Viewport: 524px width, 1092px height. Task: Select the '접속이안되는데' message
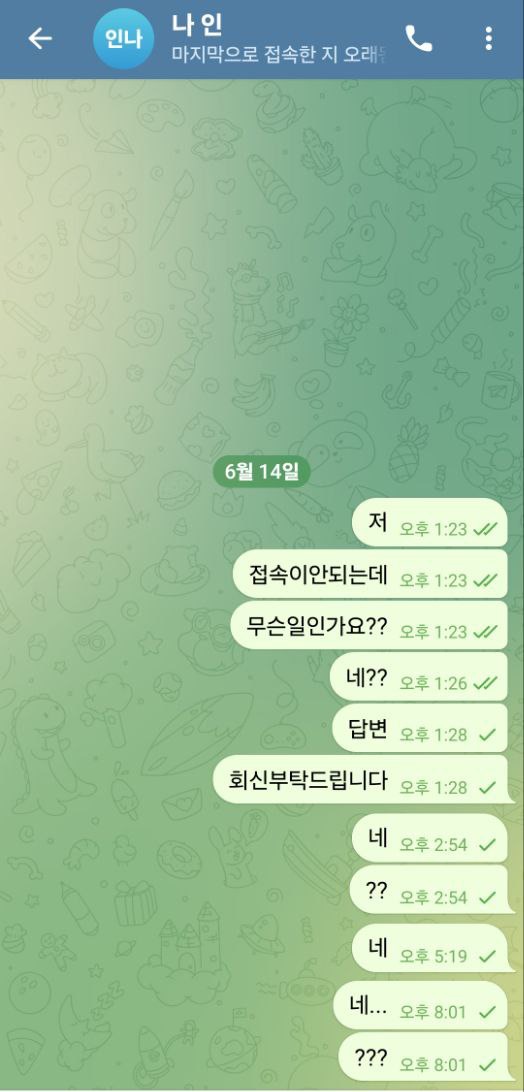[x=370, y=574]
